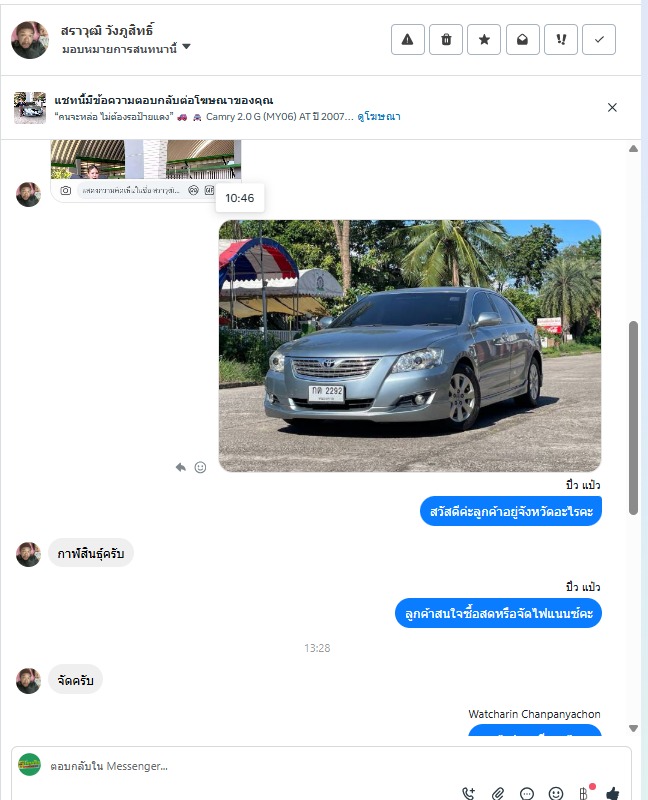This screenshot has height=800, width=648.
Task: Attach a file with paperclip icon
Action: point(498,793)
